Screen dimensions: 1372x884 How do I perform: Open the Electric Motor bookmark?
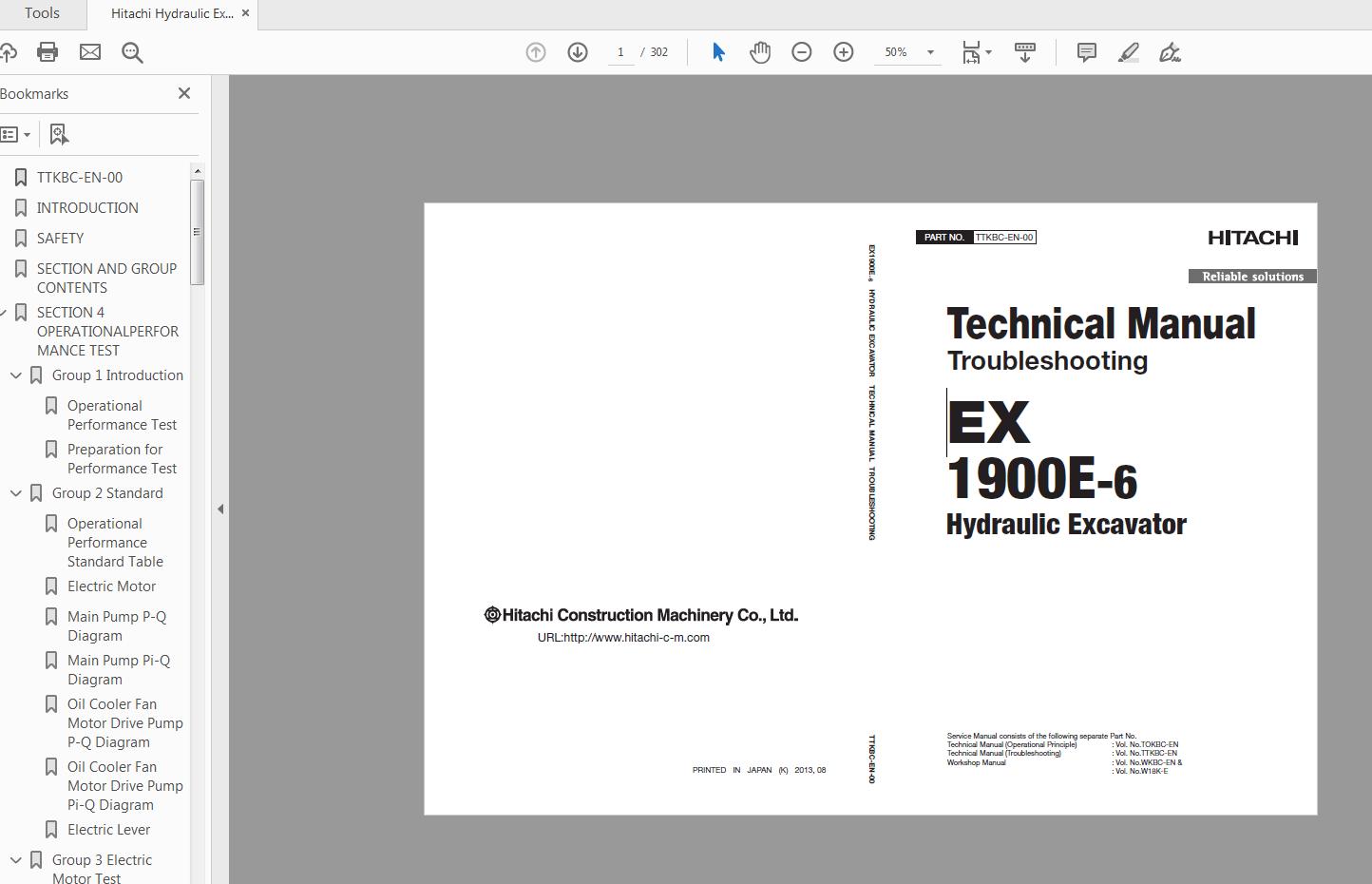click(111, 586)
